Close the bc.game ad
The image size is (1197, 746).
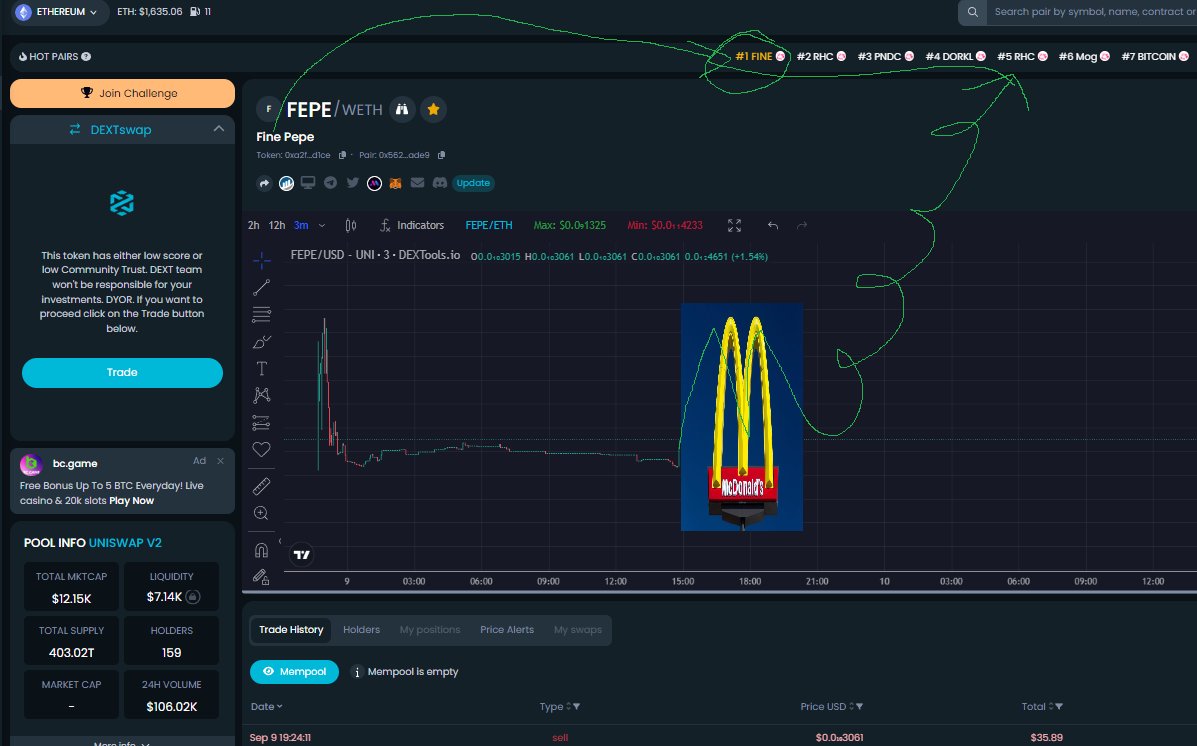(x=221, y=461)
